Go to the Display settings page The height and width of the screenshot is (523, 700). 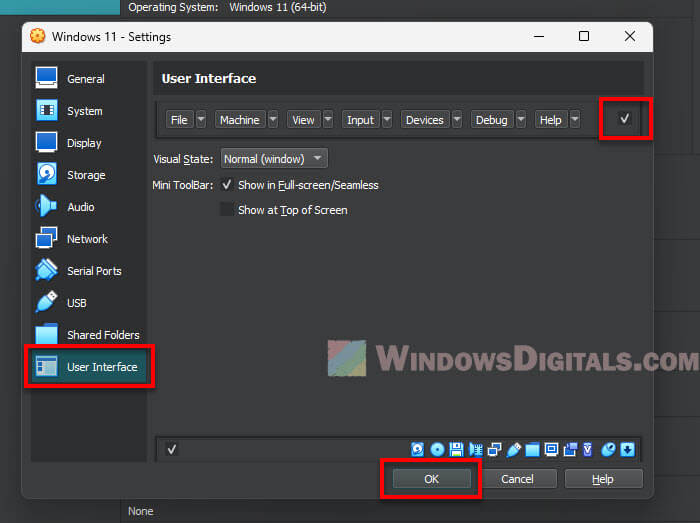point(88,143)
